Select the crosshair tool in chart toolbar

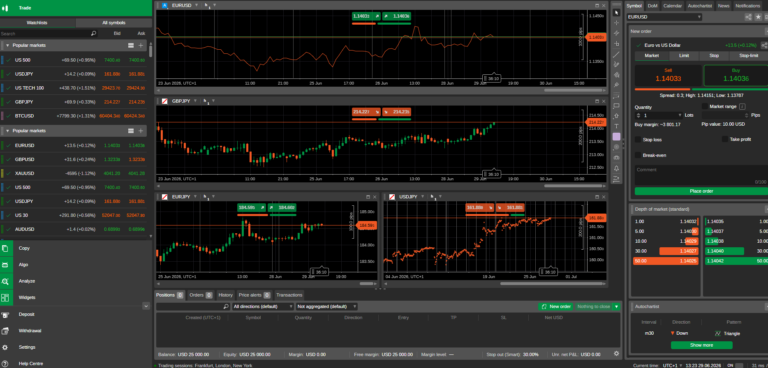616,23
